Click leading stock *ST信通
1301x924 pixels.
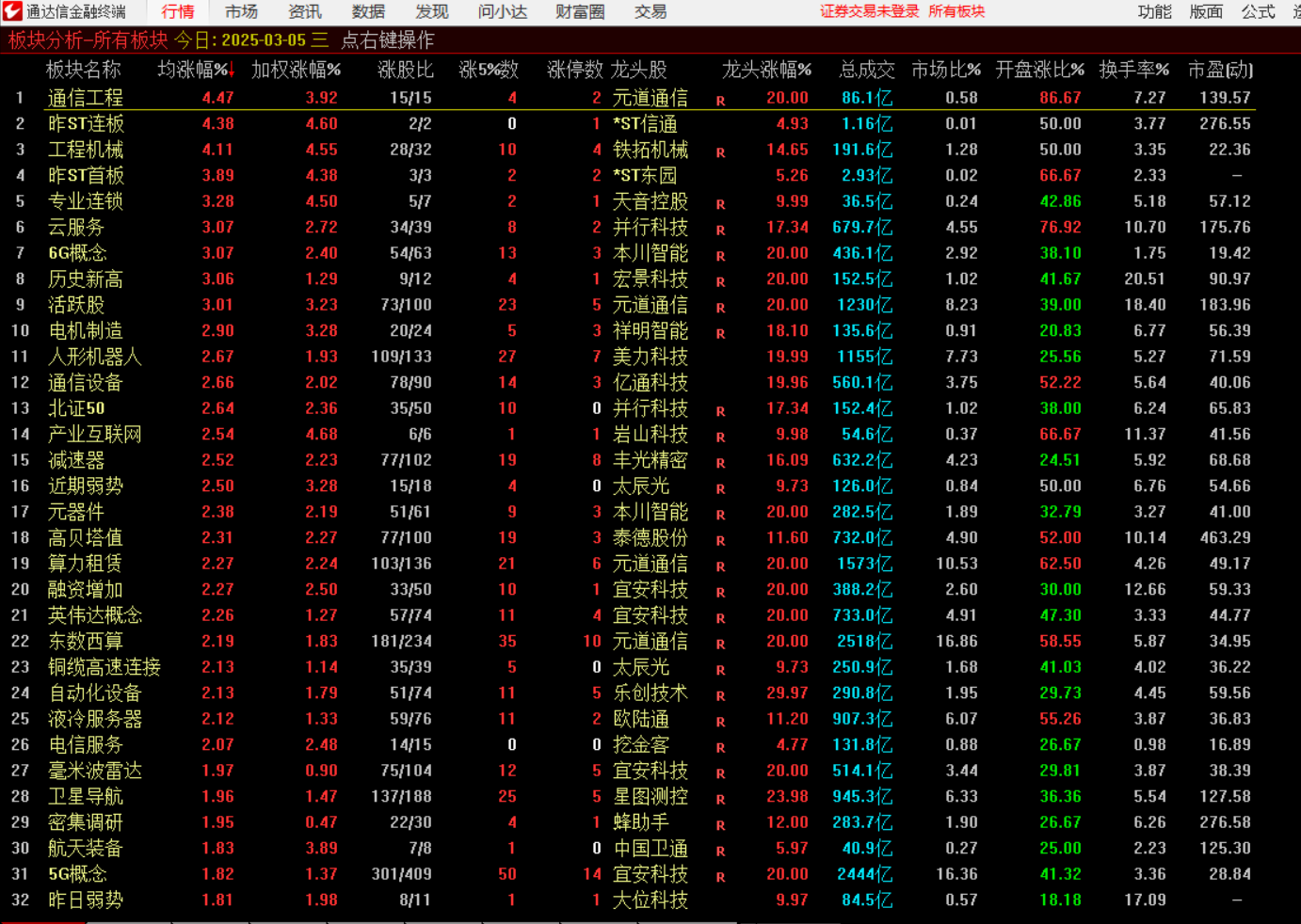pos(645,123)
